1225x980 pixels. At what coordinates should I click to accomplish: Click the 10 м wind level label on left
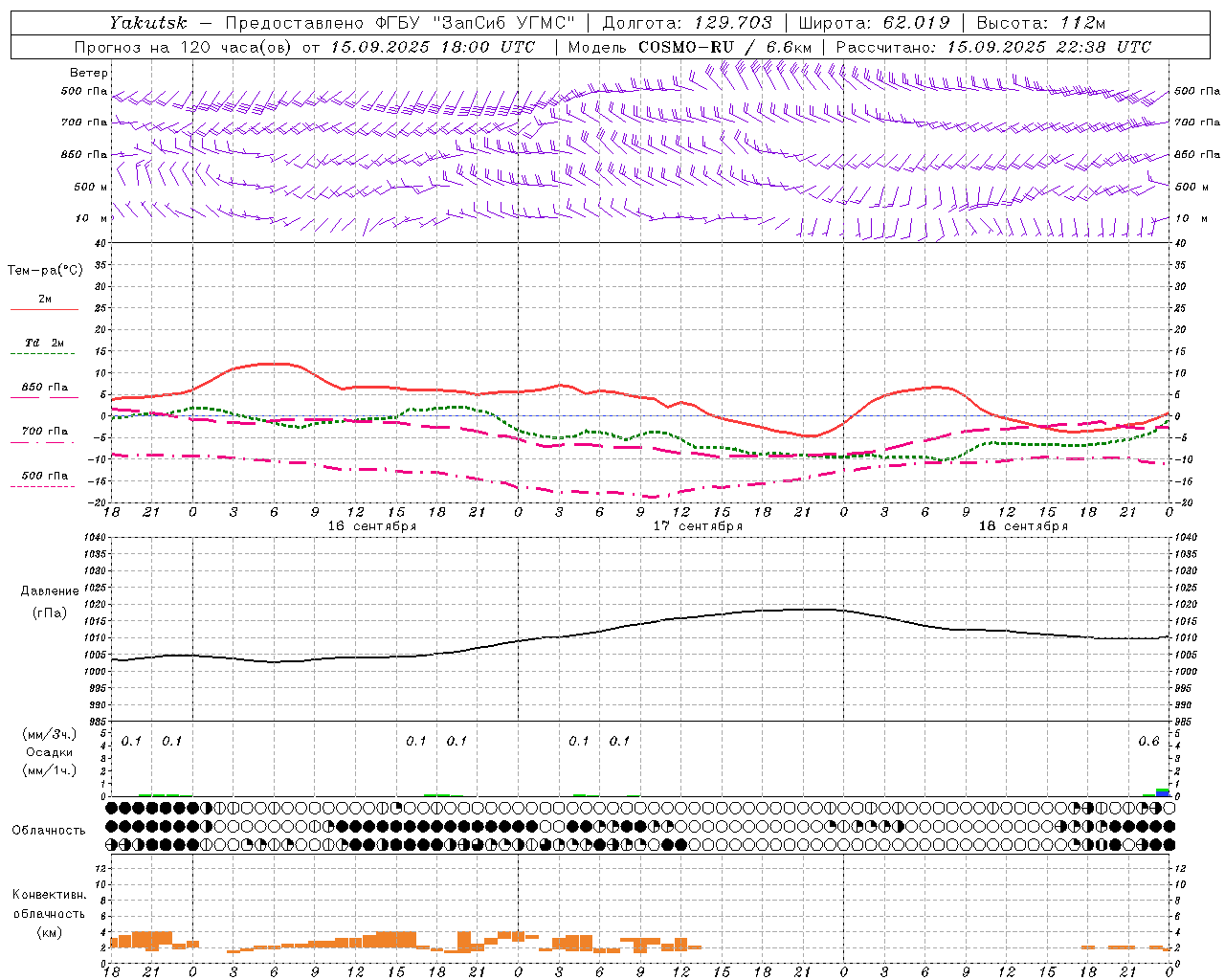point(91,219)
